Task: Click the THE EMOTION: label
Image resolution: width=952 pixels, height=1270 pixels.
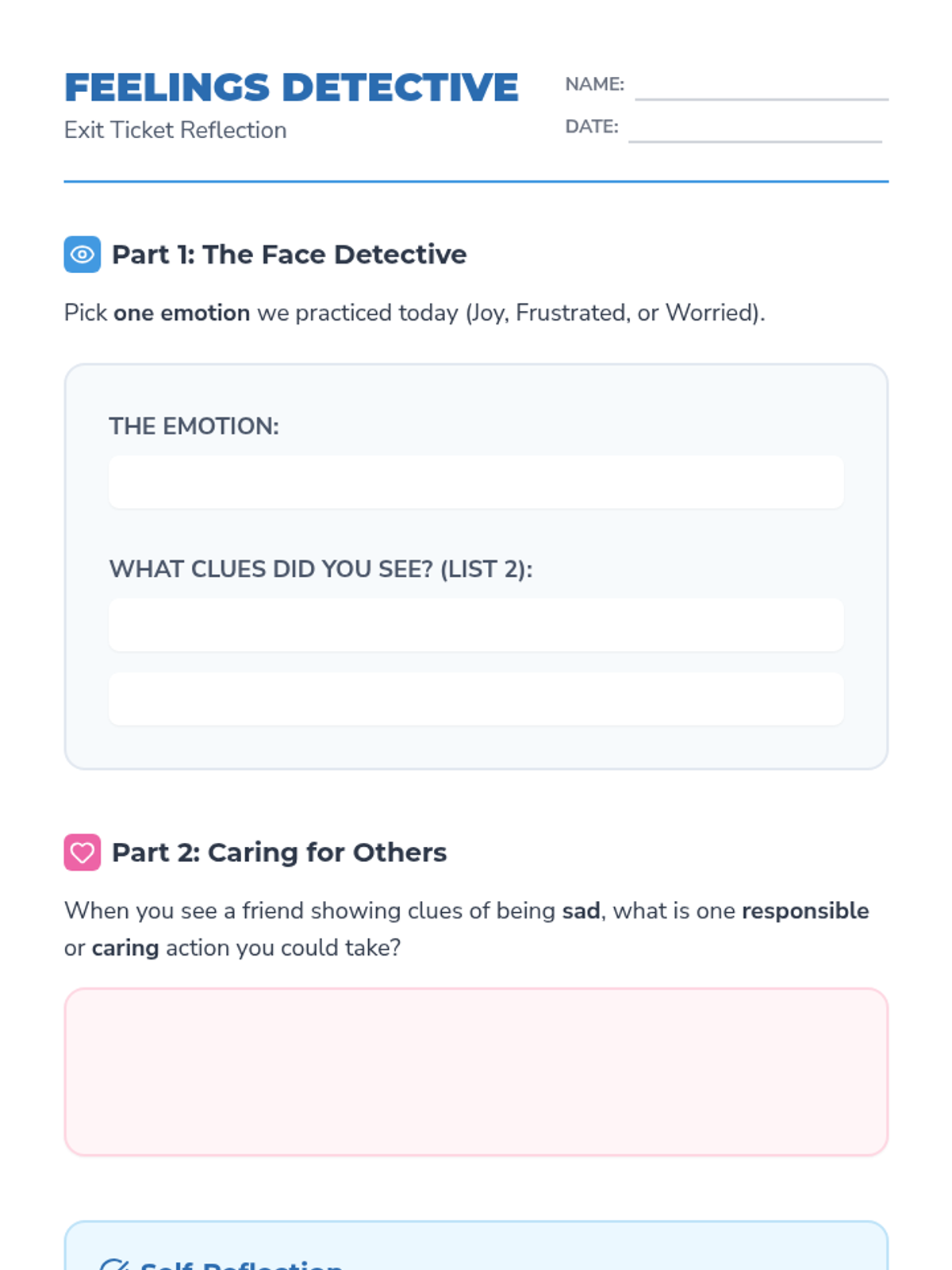Action: tap(194, 426)
